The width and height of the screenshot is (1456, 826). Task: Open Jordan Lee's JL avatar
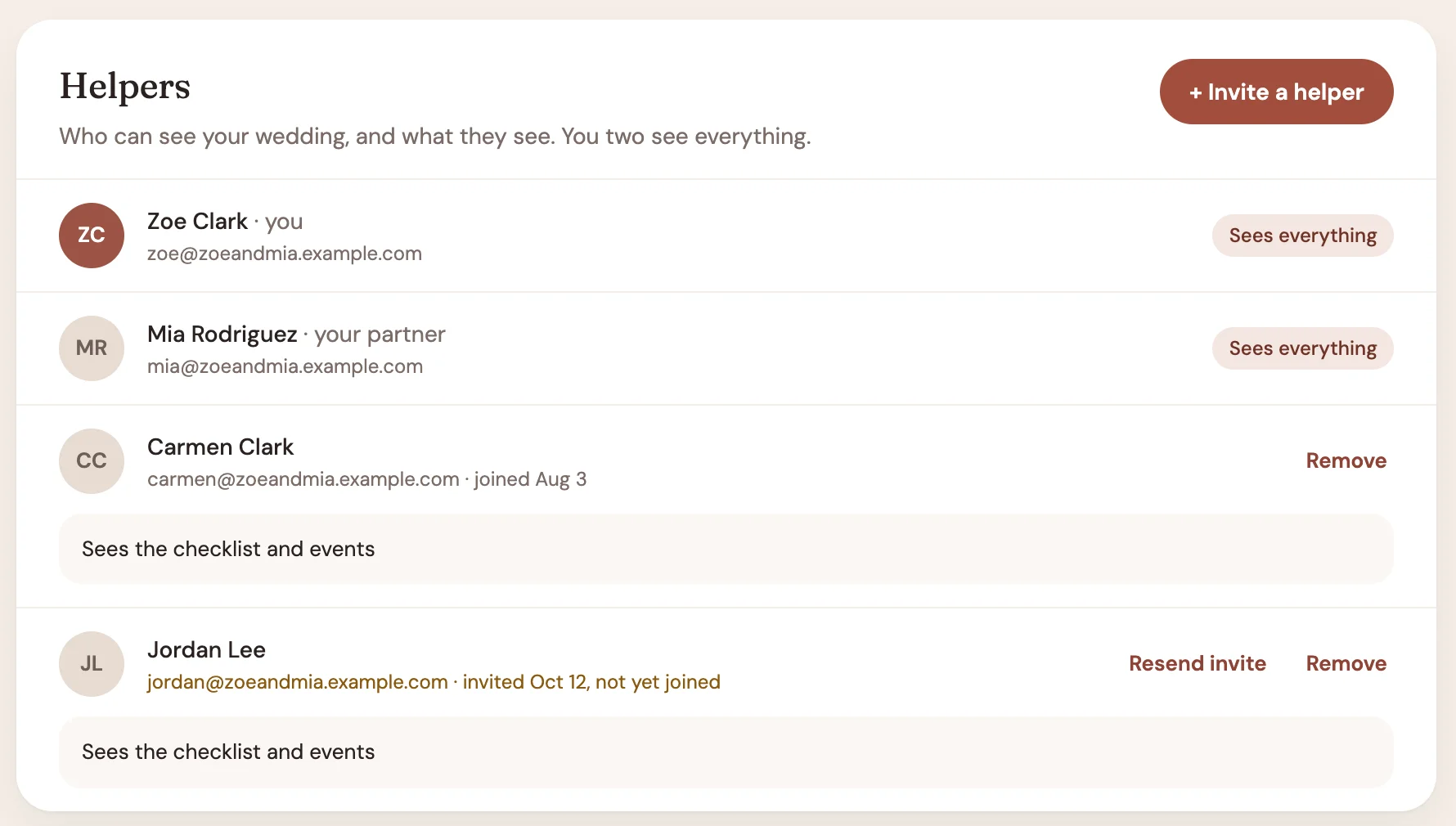tap(92, 664)
